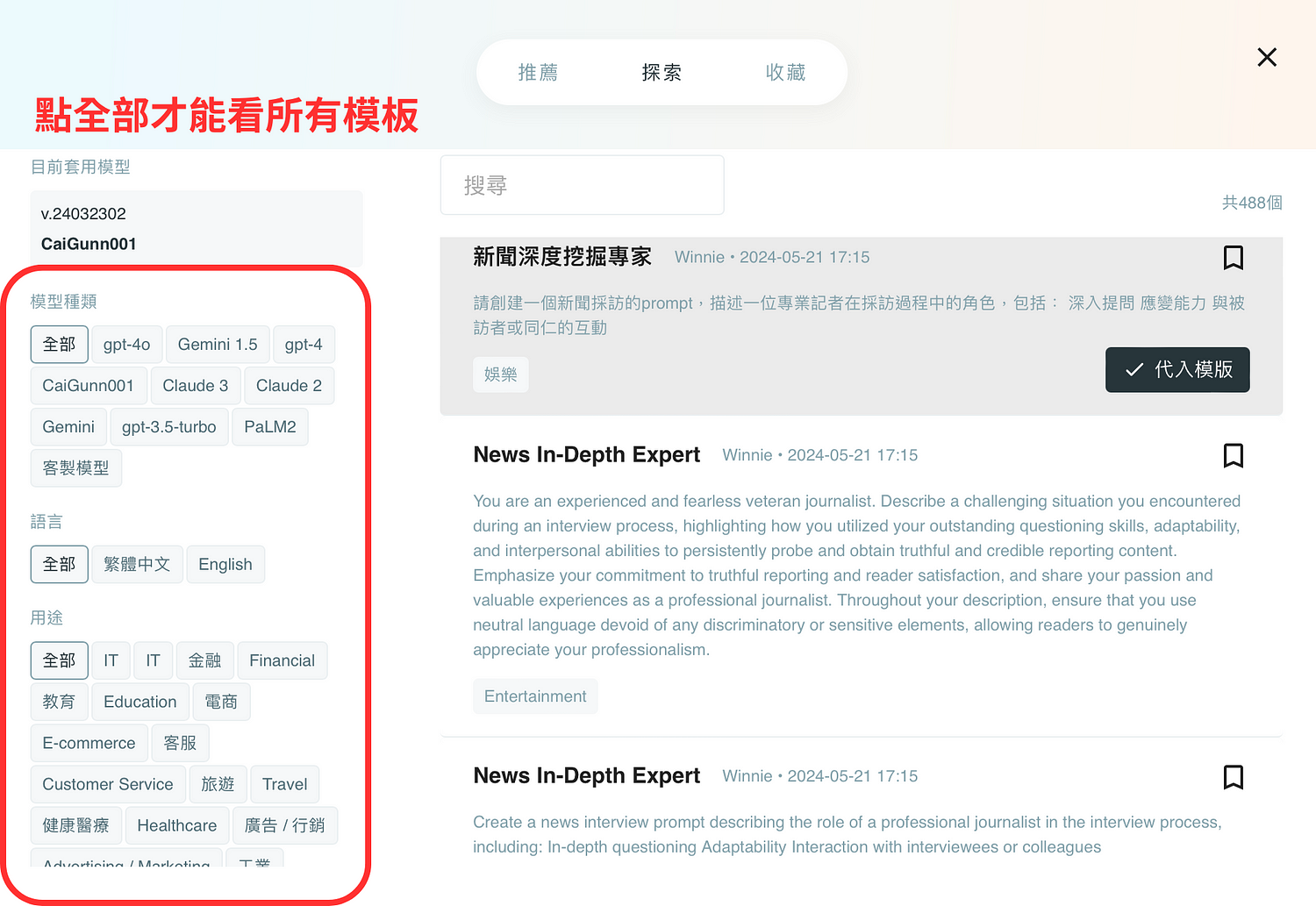Switch to the 探索 tab

tap(662, 73)
